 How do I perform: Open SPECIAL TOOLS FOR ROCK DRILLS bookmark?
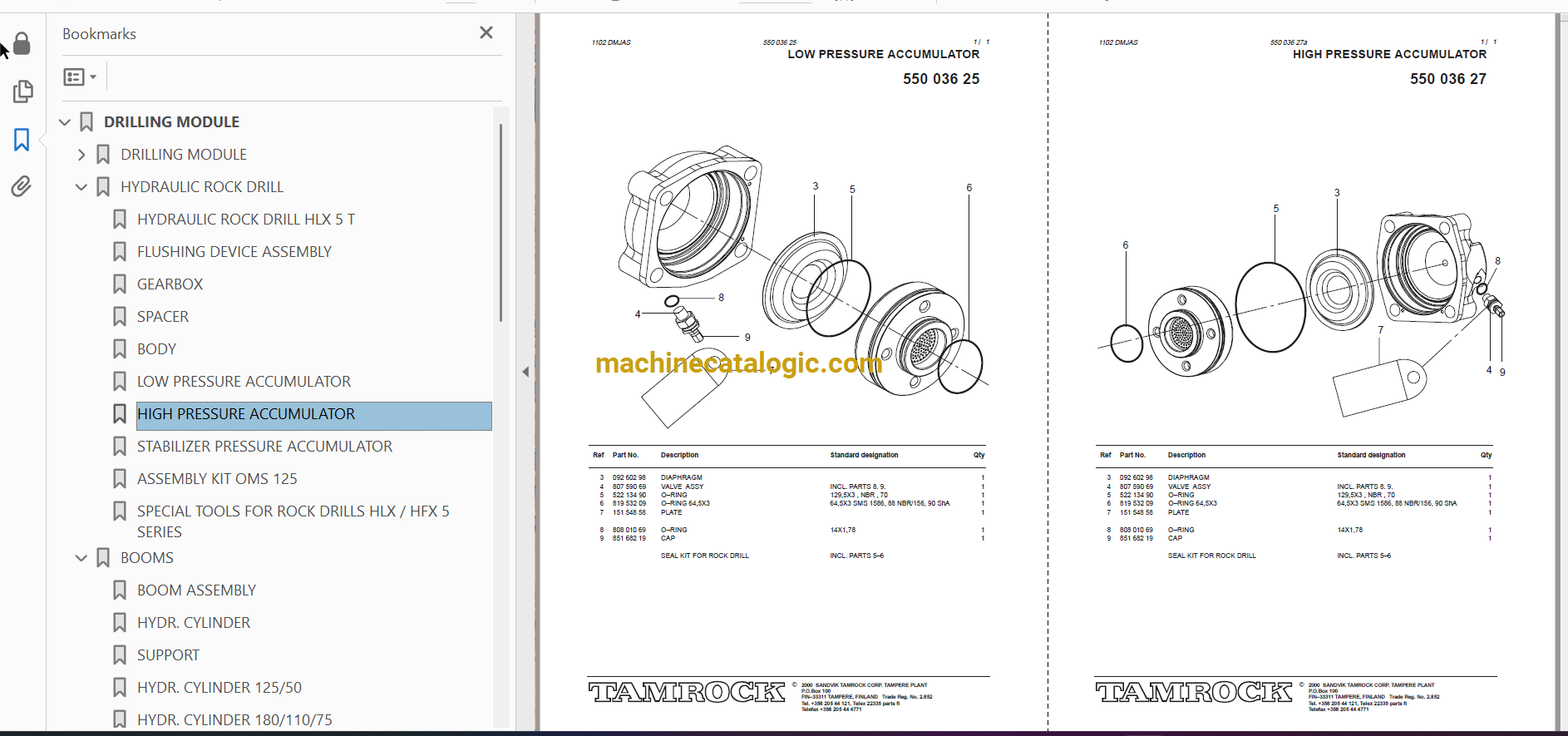click(x=293, y=521)
